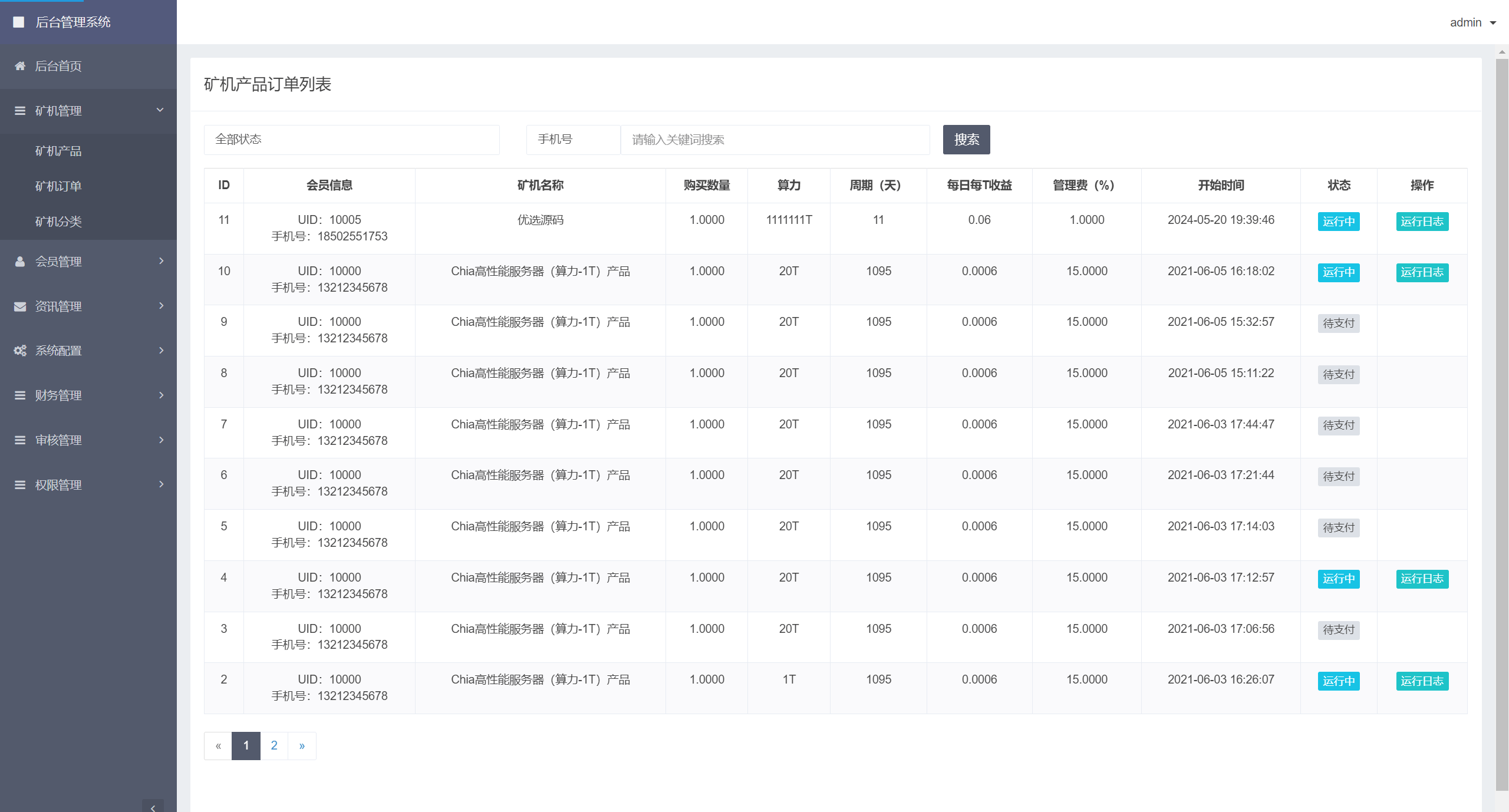Click the list icon beside 权限管理

[x=20, y=485]
